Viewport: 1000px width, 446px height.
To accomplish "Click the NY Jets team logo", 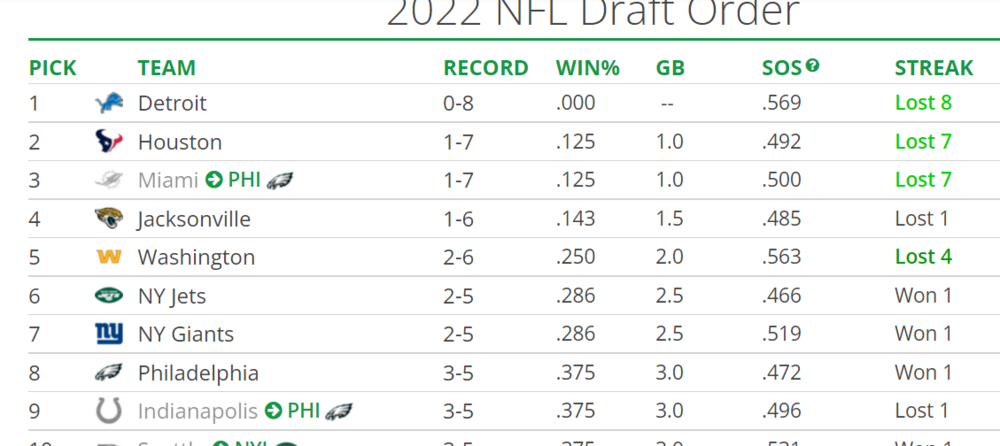I will 108,296.
